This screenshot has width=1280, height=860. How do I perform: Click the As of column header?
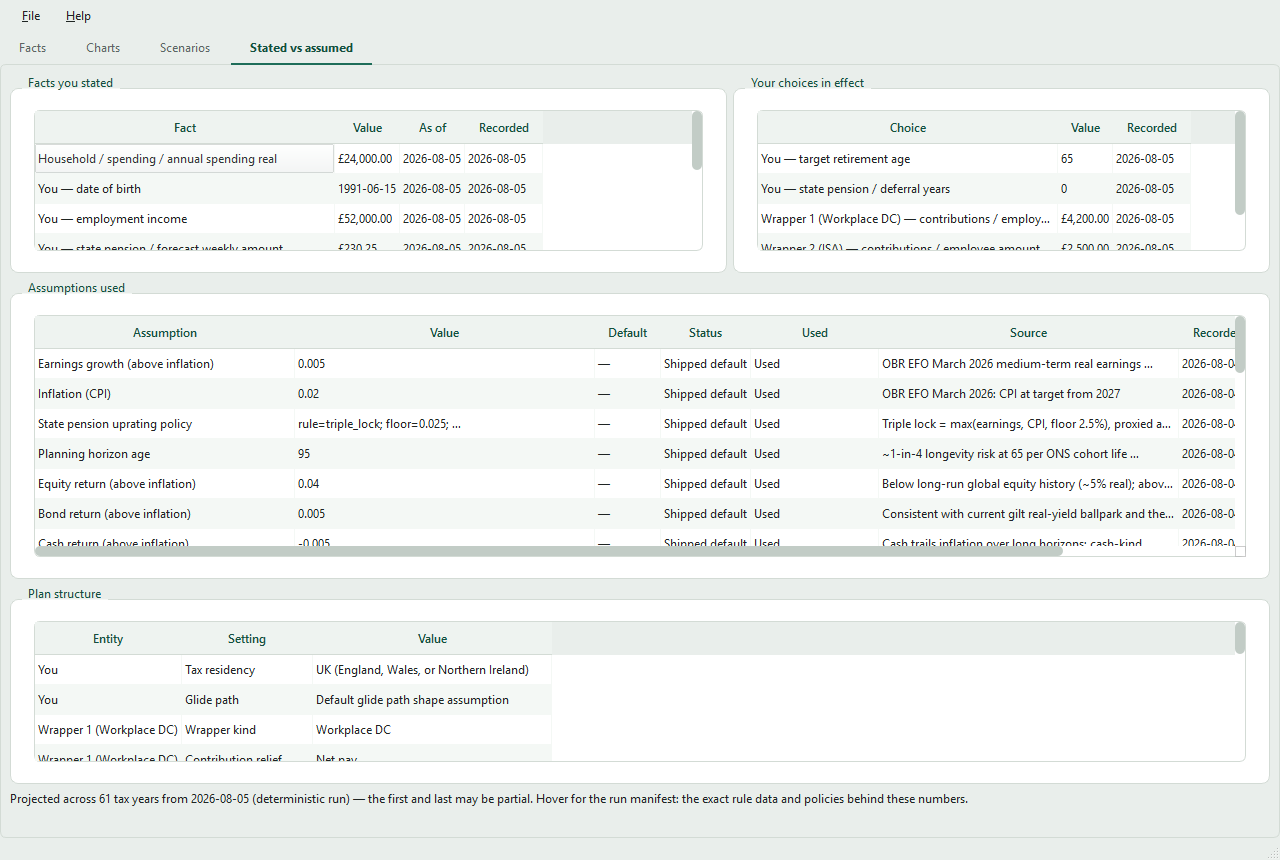pyautogui.click(x=433, y=128)
